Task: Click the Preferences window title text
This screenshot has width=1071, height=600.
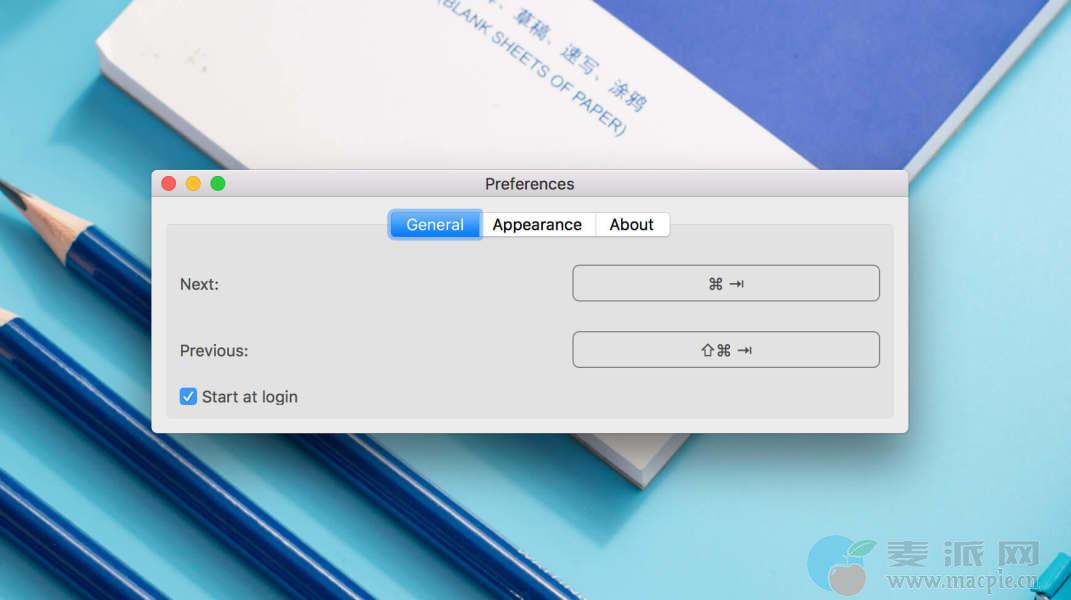Action: click(x=529, y=184)
